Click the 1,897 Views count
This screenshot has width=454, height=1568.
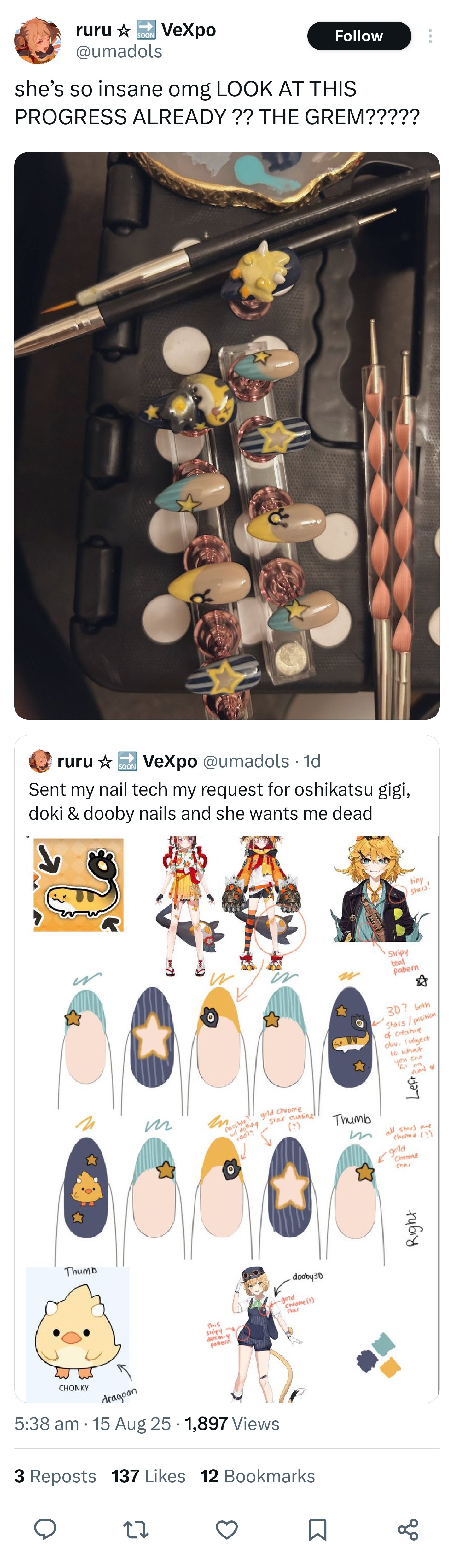232,1423
